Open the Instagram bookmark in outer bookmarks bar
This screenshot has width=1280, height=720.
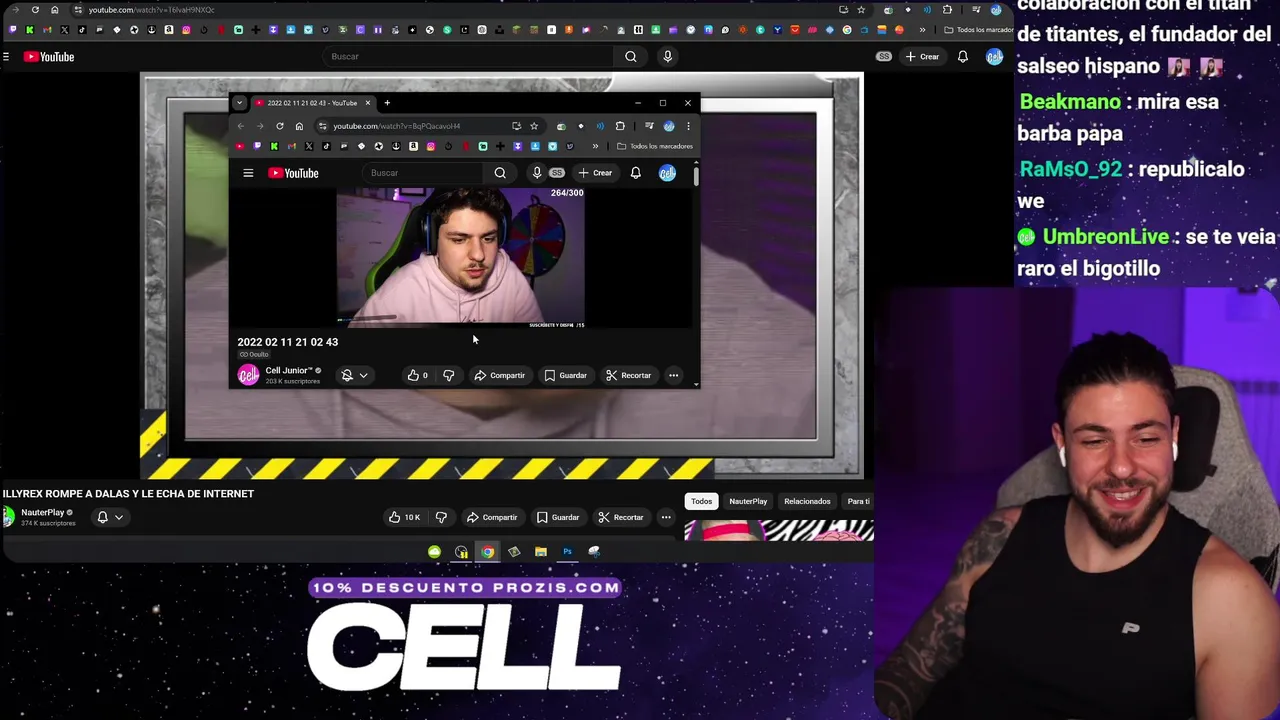(x=186, y=30)
